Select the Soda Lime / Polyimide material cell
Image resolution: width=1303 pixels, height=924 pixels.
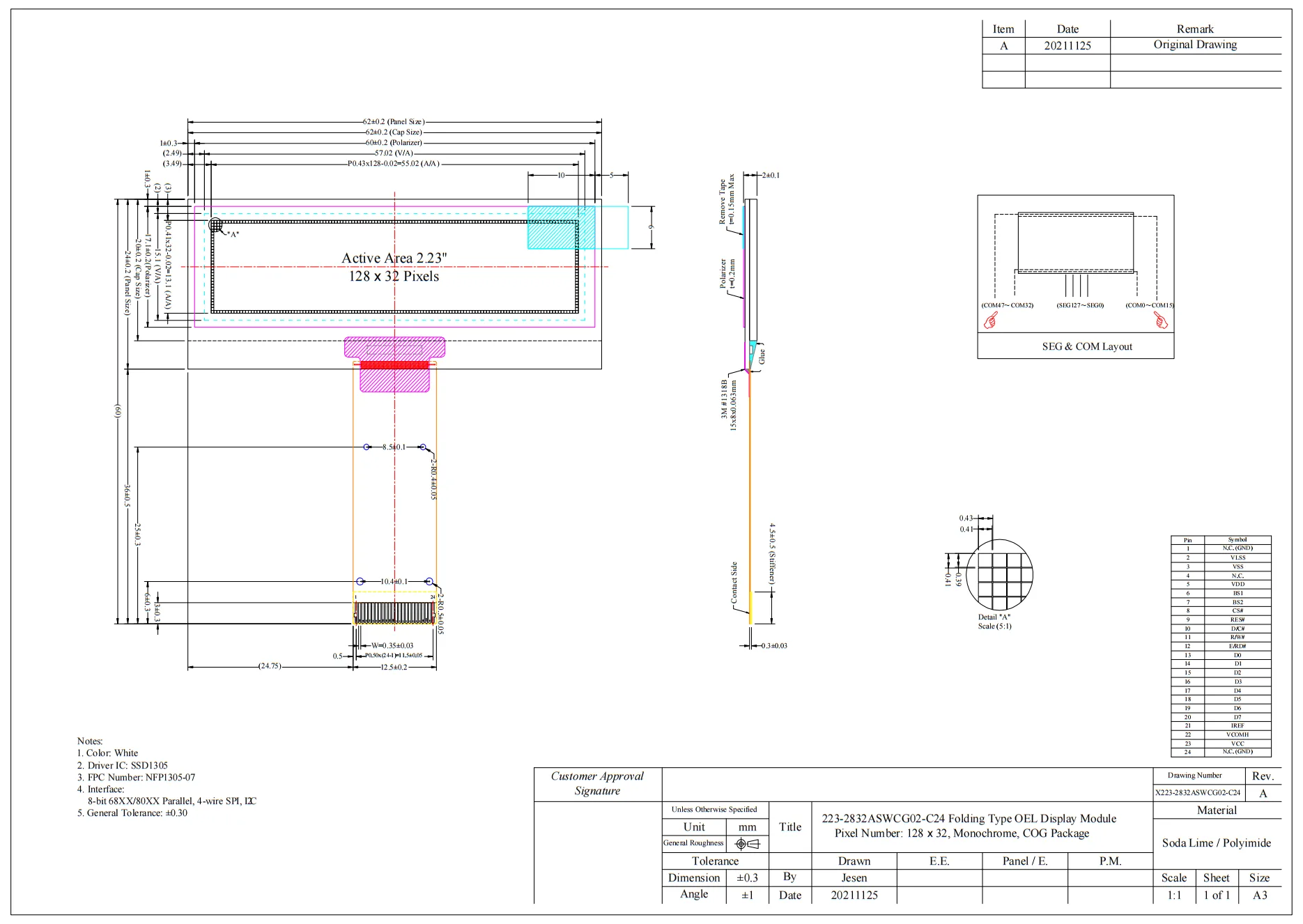pos(1216,843)
